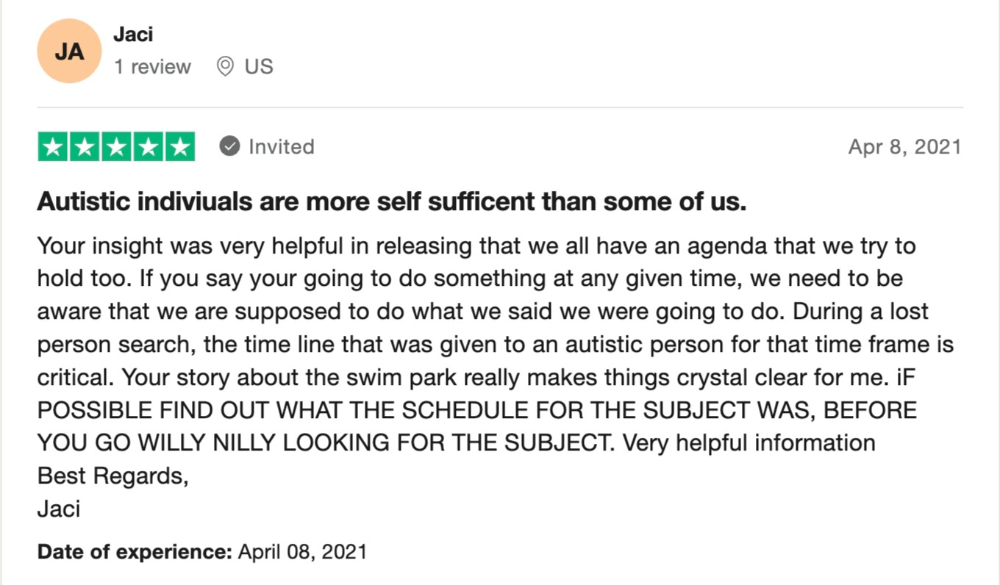The image size is (1000, 585).
Task: Click the "Date of experience:" bold label
Action: point(135,551)
